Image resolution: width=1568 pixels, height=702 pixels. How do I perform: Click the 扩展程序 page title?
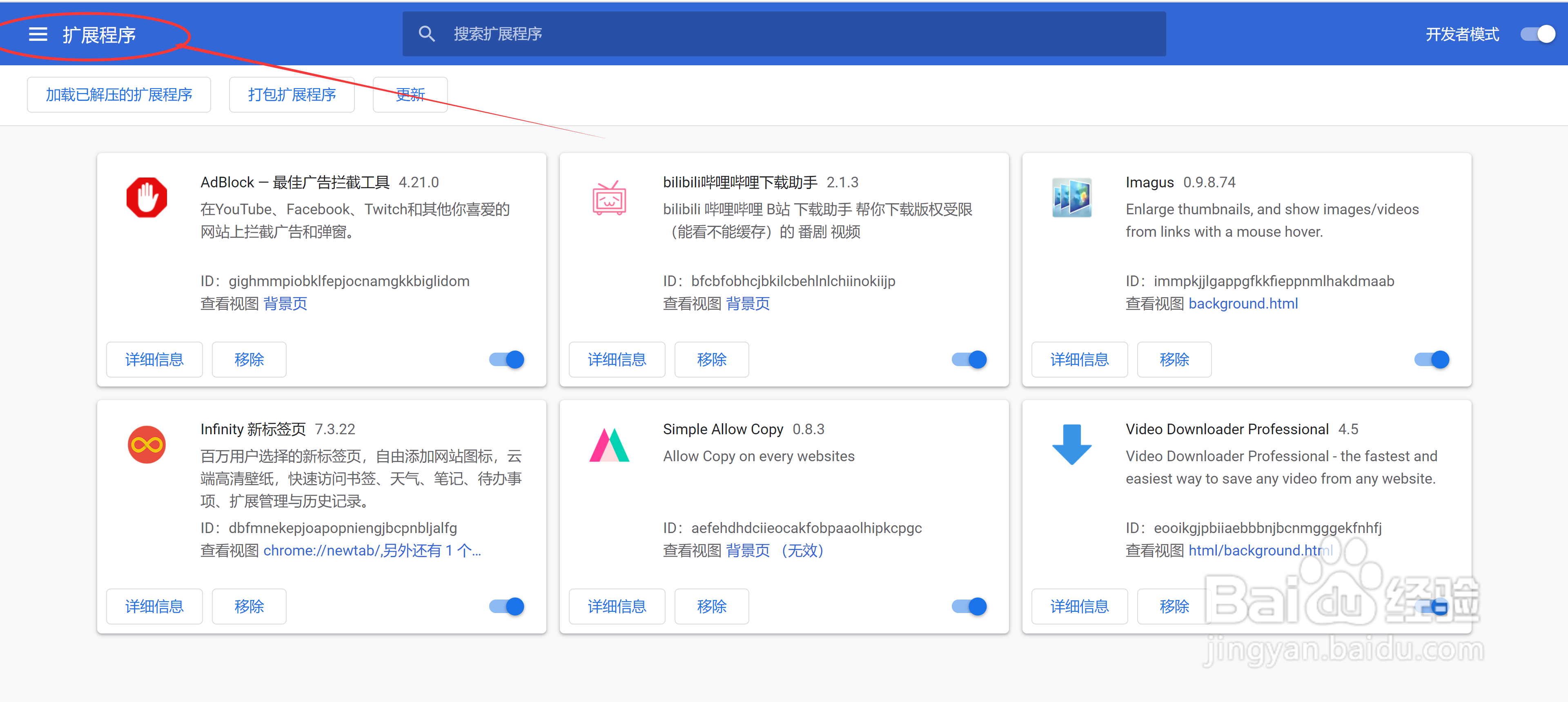pos(99,35)
